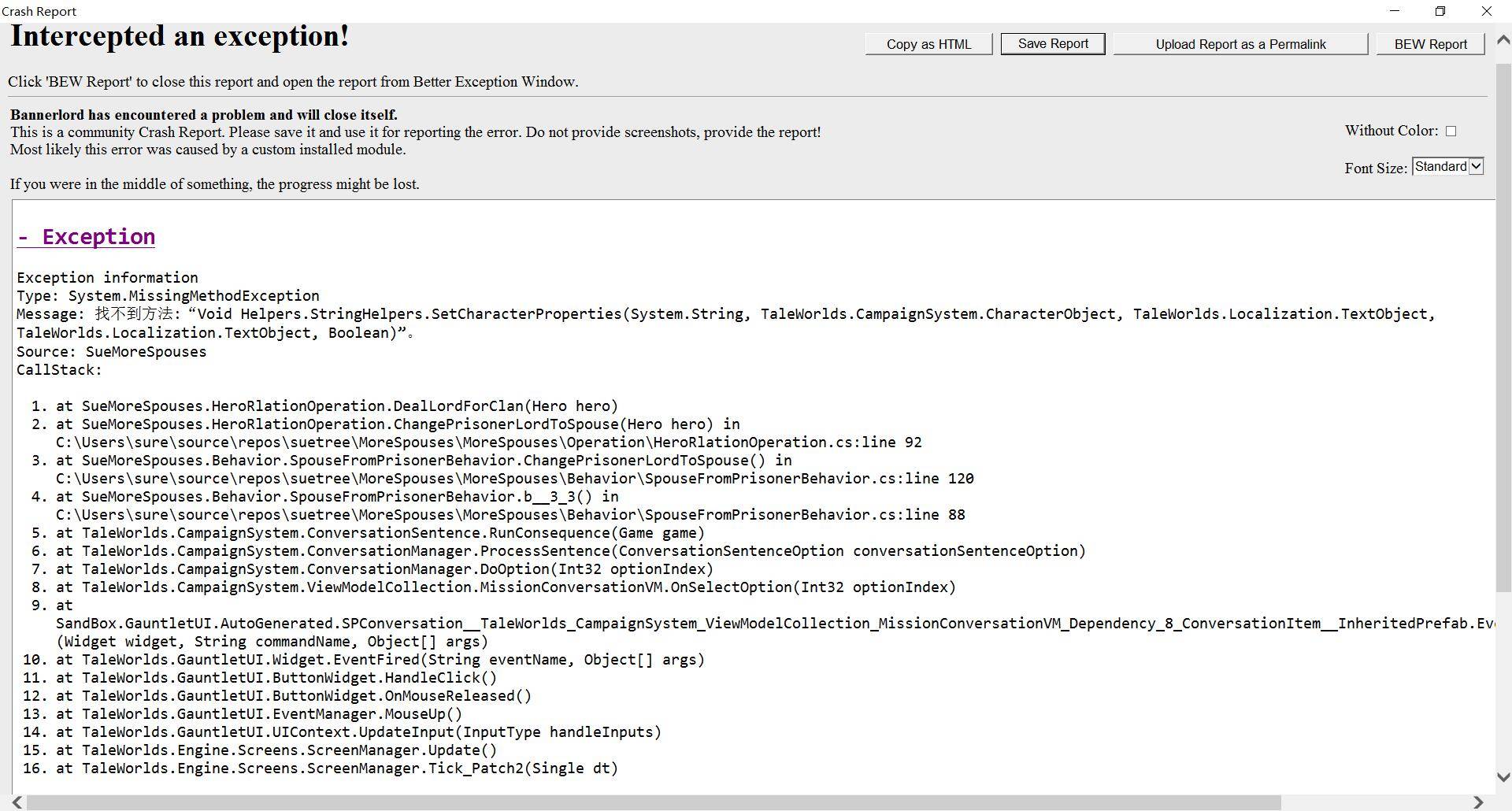Viewport: 1512px width, 811px height.
Task: Click ScreenManager.Tick_Patch2 stack line
Action: [x=337, y=768]
